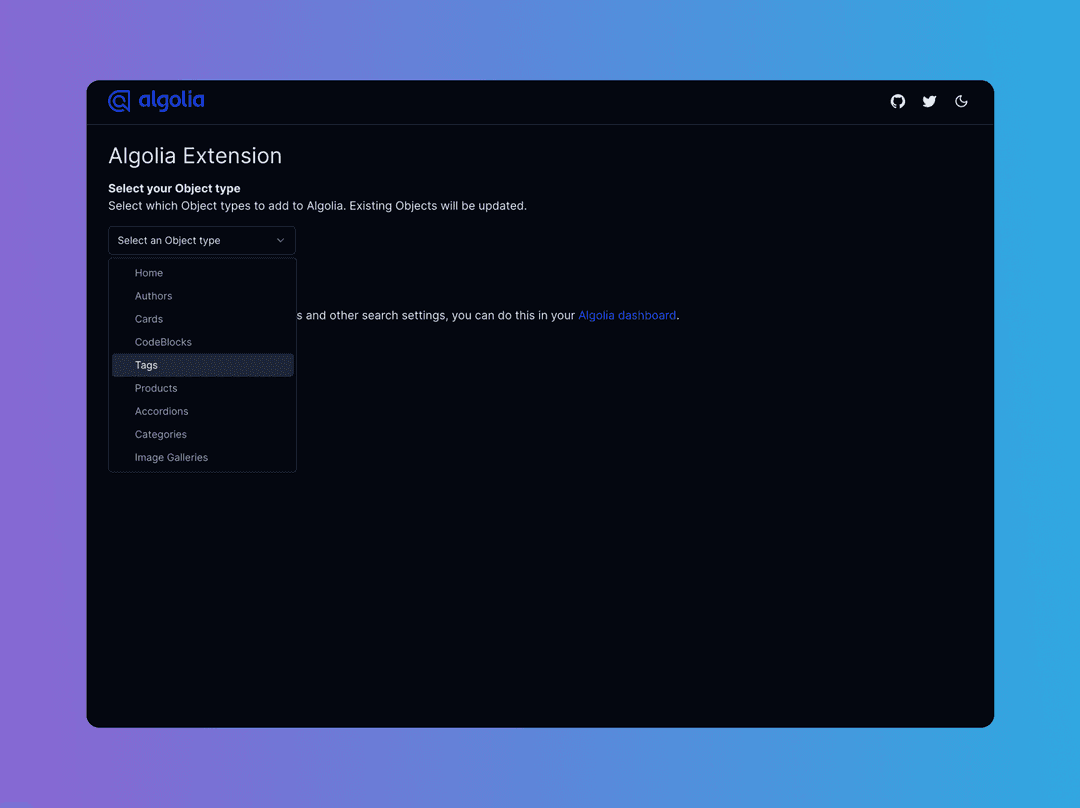
Task: Select the Image Galleries option
Action: pos(202,457)
